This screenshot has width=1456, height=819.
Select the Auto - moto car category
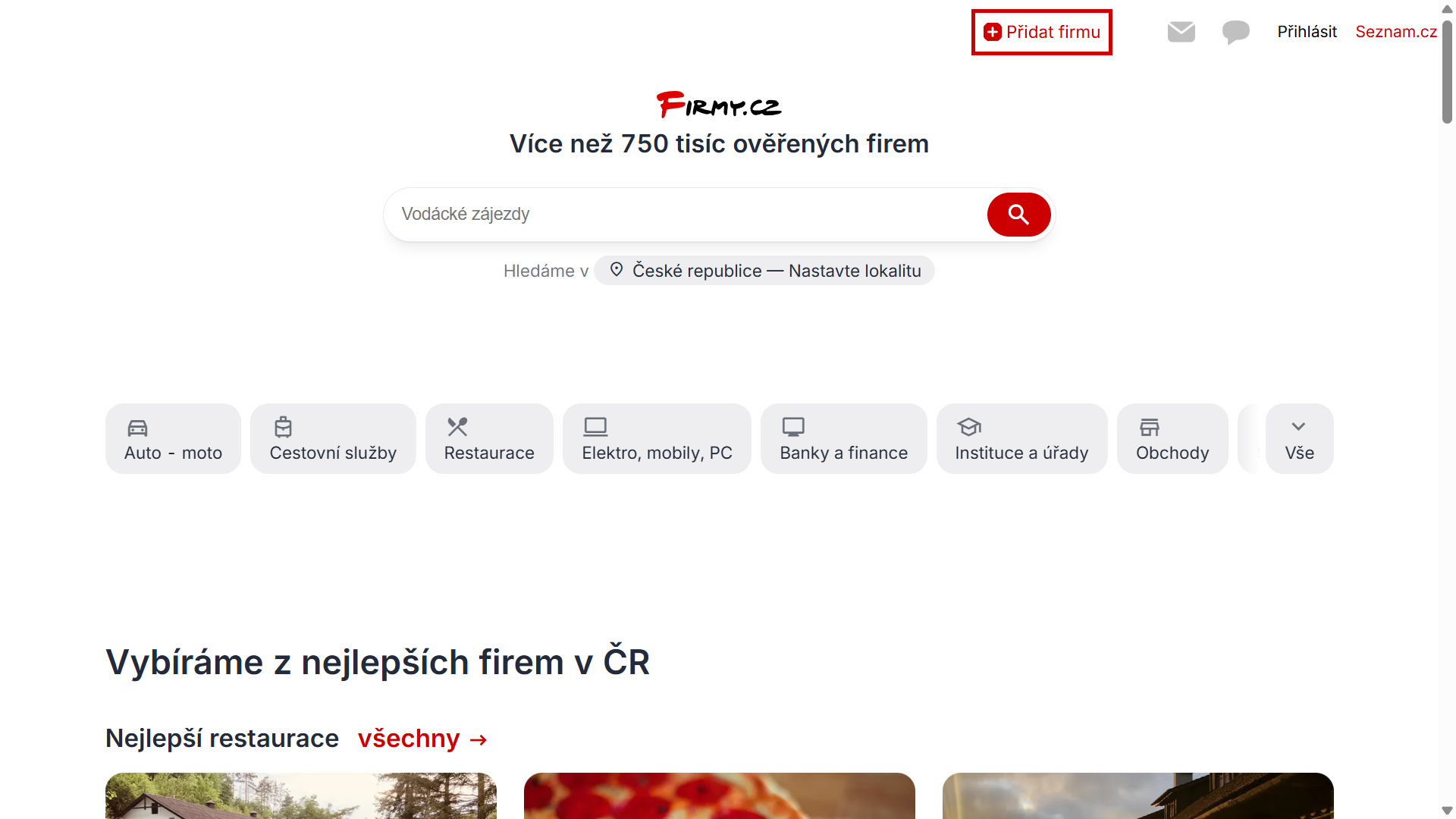click(173, 439)
